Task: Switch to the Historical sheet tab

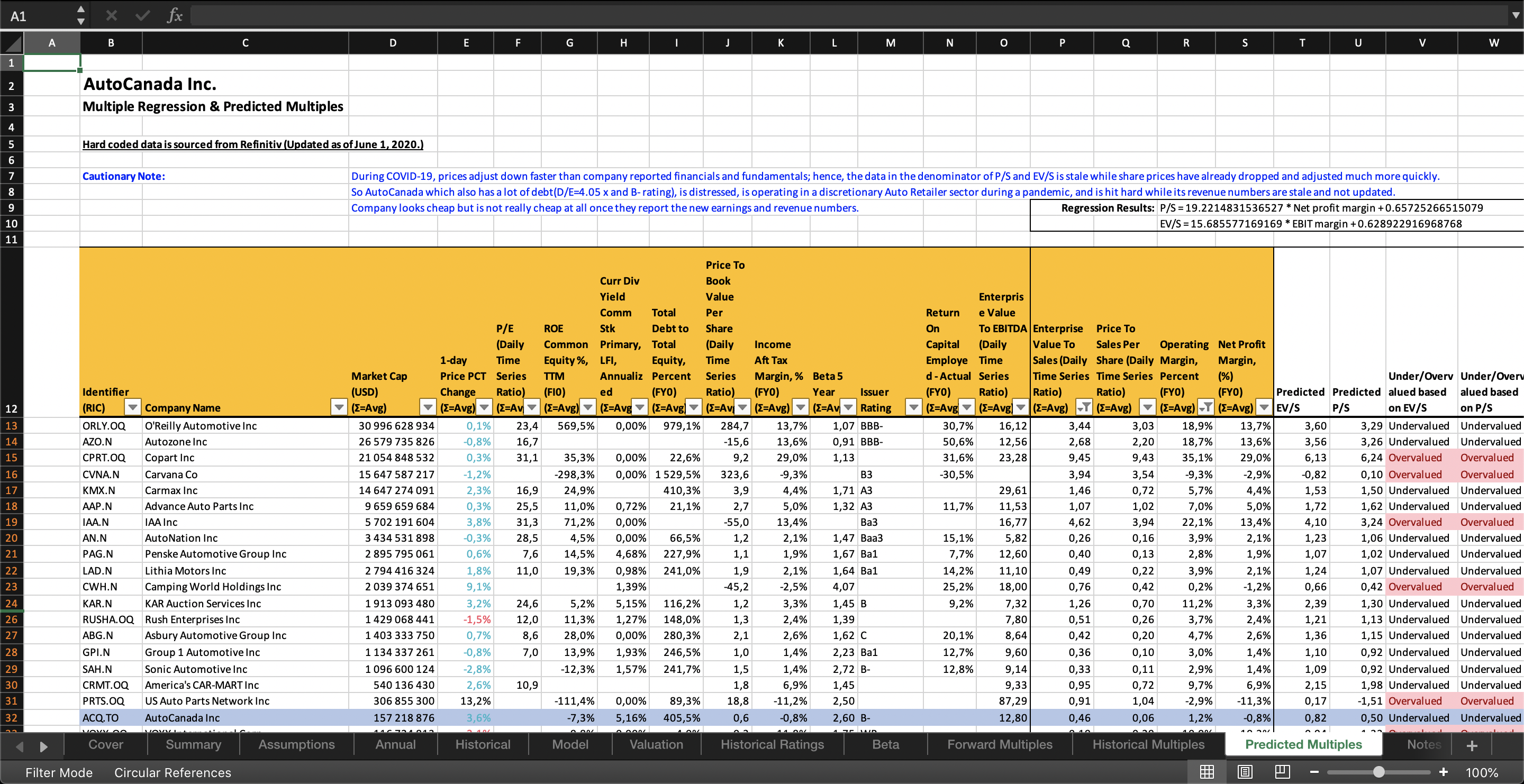Action: coord(482,744)
